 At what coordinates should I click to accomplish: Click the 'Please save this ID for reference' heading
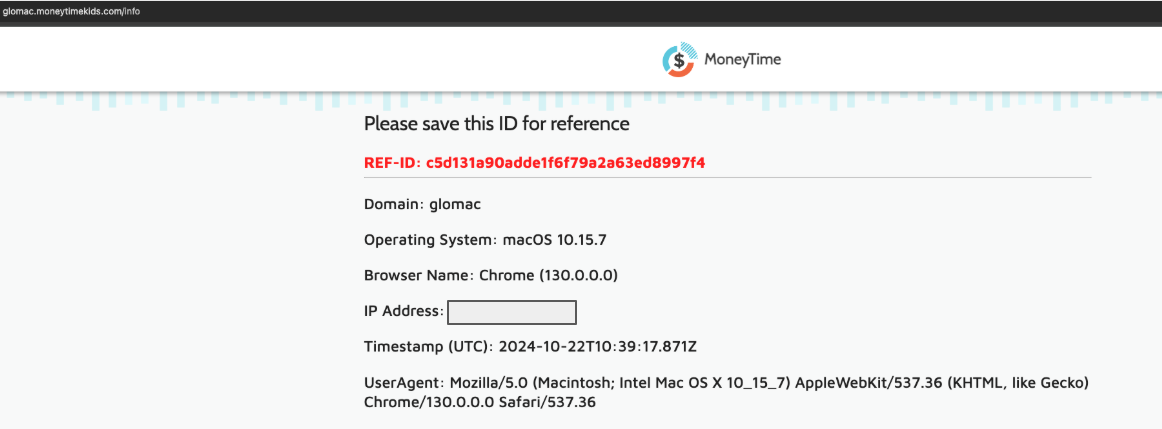497,124
